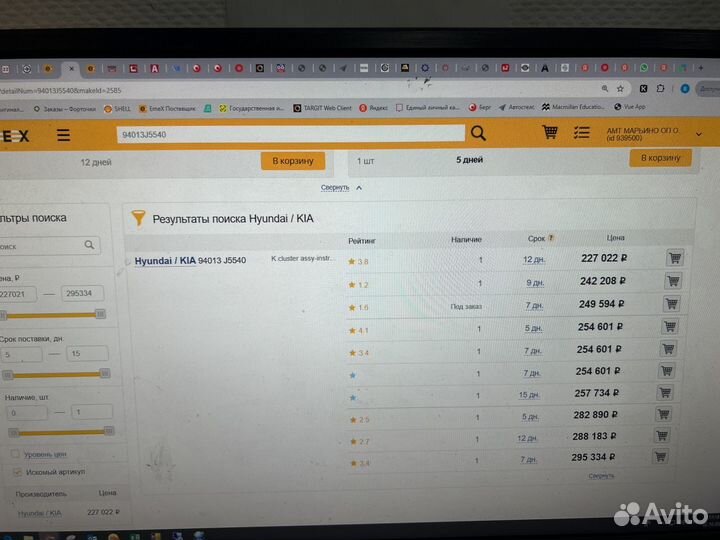Click the right handle of the Срок поставки slider
720x540 pixels.
click(x=105, y=373)
